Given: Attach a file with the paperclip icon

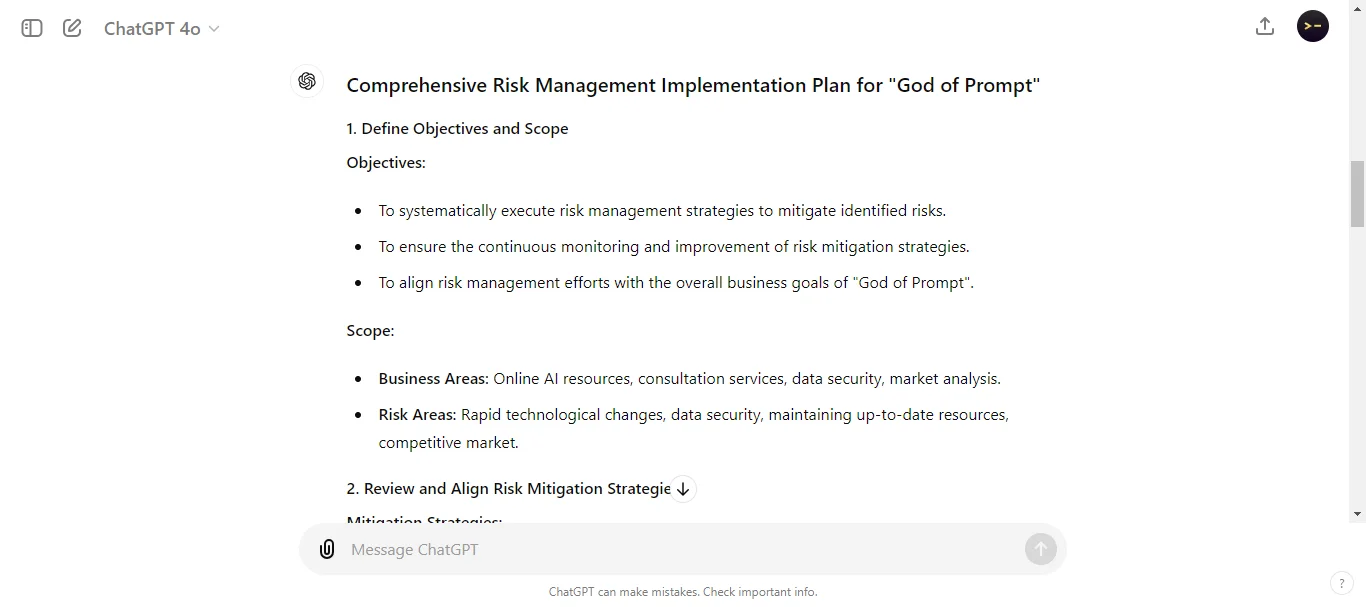Looking at the screenshot, I should pos(327,549).
